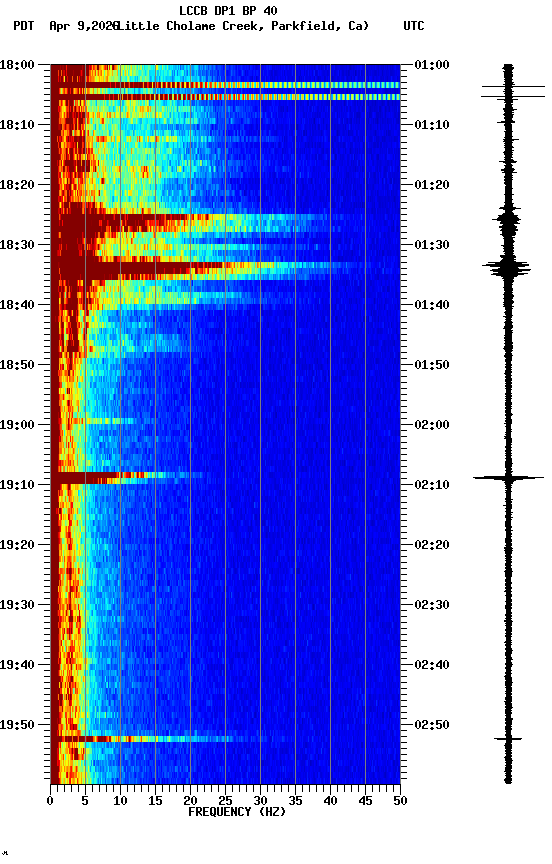Image resolution: width=552 pixels, height=864 pixels.
Task: Click the 25 Hz frequency tick label
Action: (225, 801)
